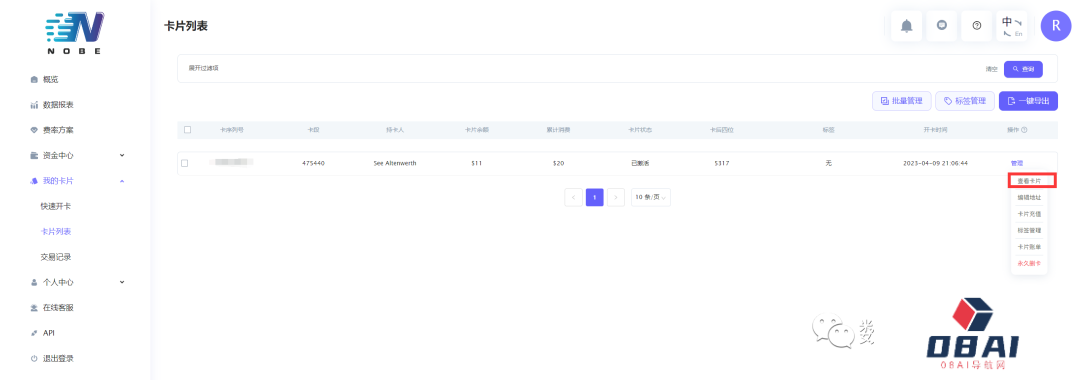The width and height of the screenshot is (1080, 380).
Task: Click the NOBE logo
Action: (x=74, y=33)
